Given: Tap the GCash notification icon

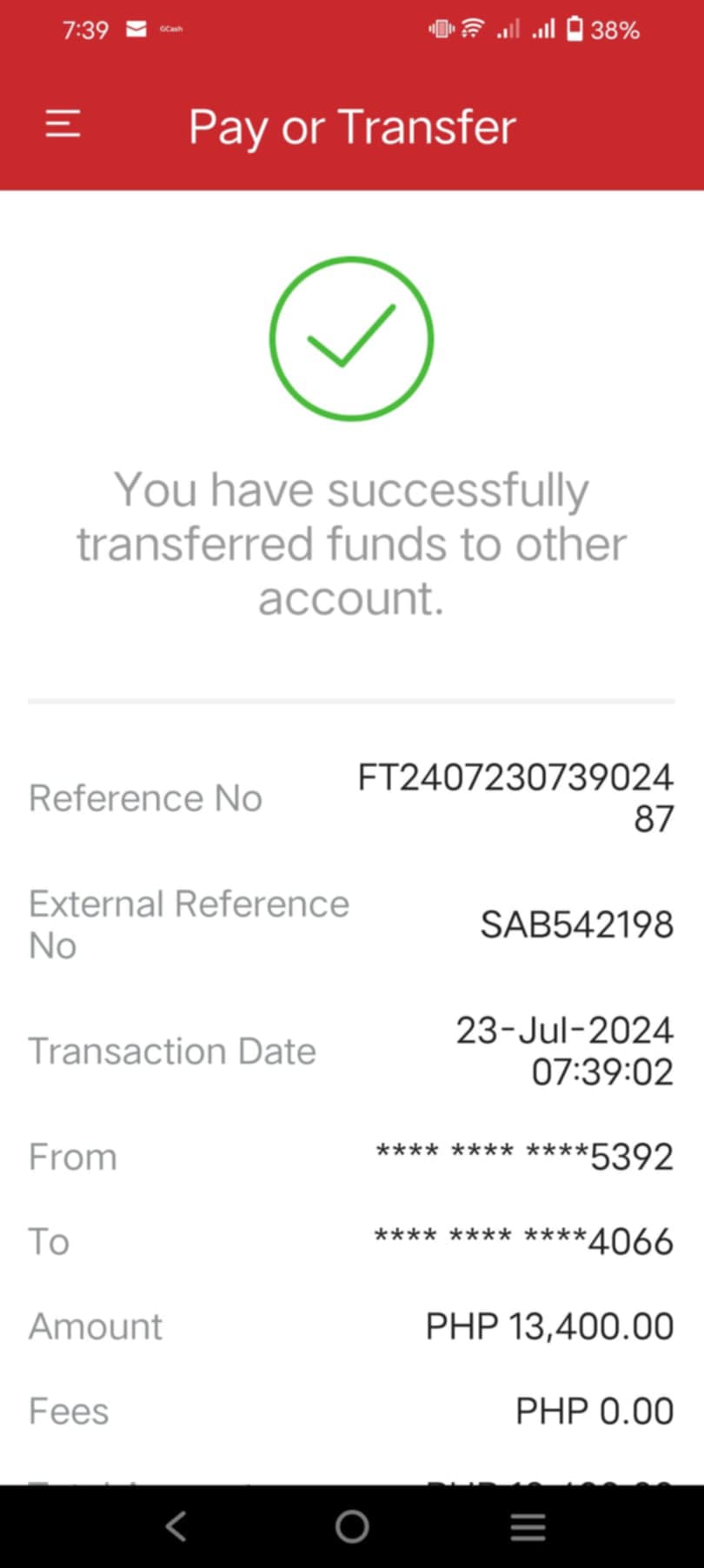Looking at the screenshot, I should 171,30.
